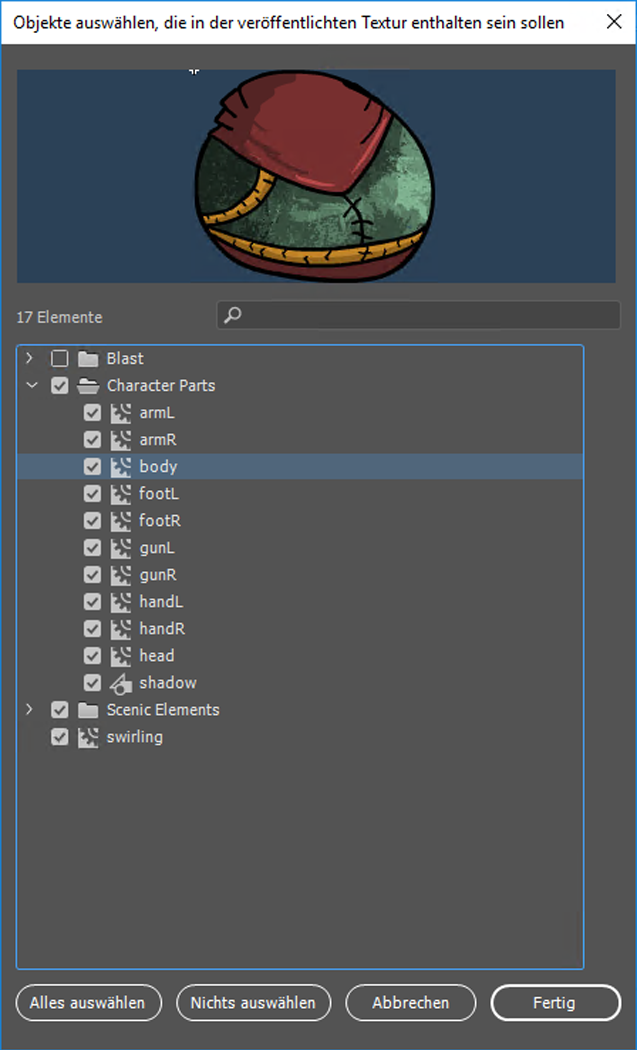Click the armR symbol icon
This screenshot has width=637, height=1050.
pyautogui.click(x=121, y=440)
